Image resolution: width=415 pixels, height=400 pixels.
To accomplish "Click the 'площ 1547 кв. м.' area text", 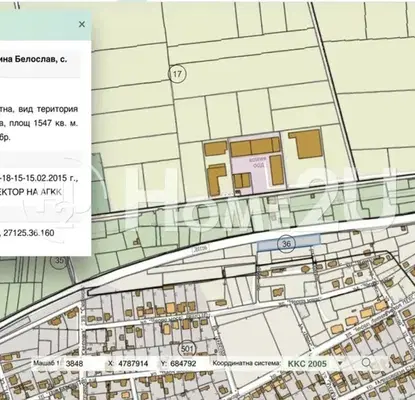I will click(x=44, y=123).
